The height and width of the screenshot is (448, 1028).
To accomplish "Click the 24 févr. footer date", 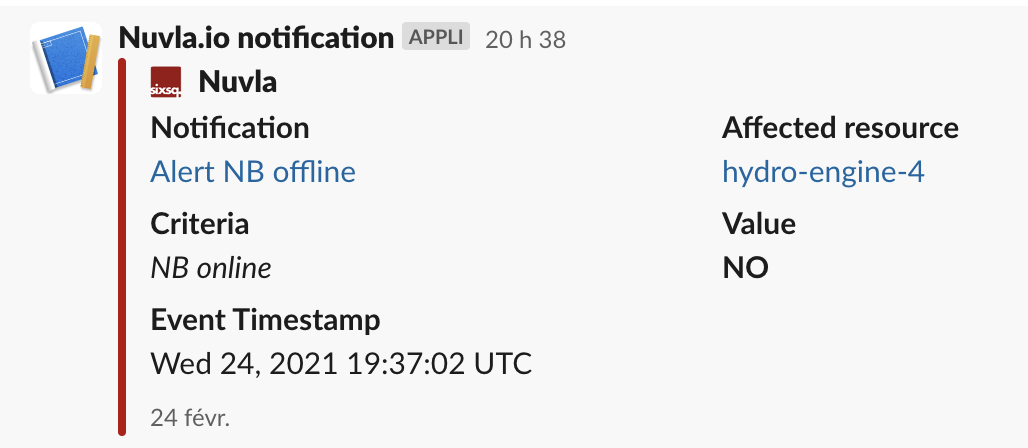I will (190, 418).
